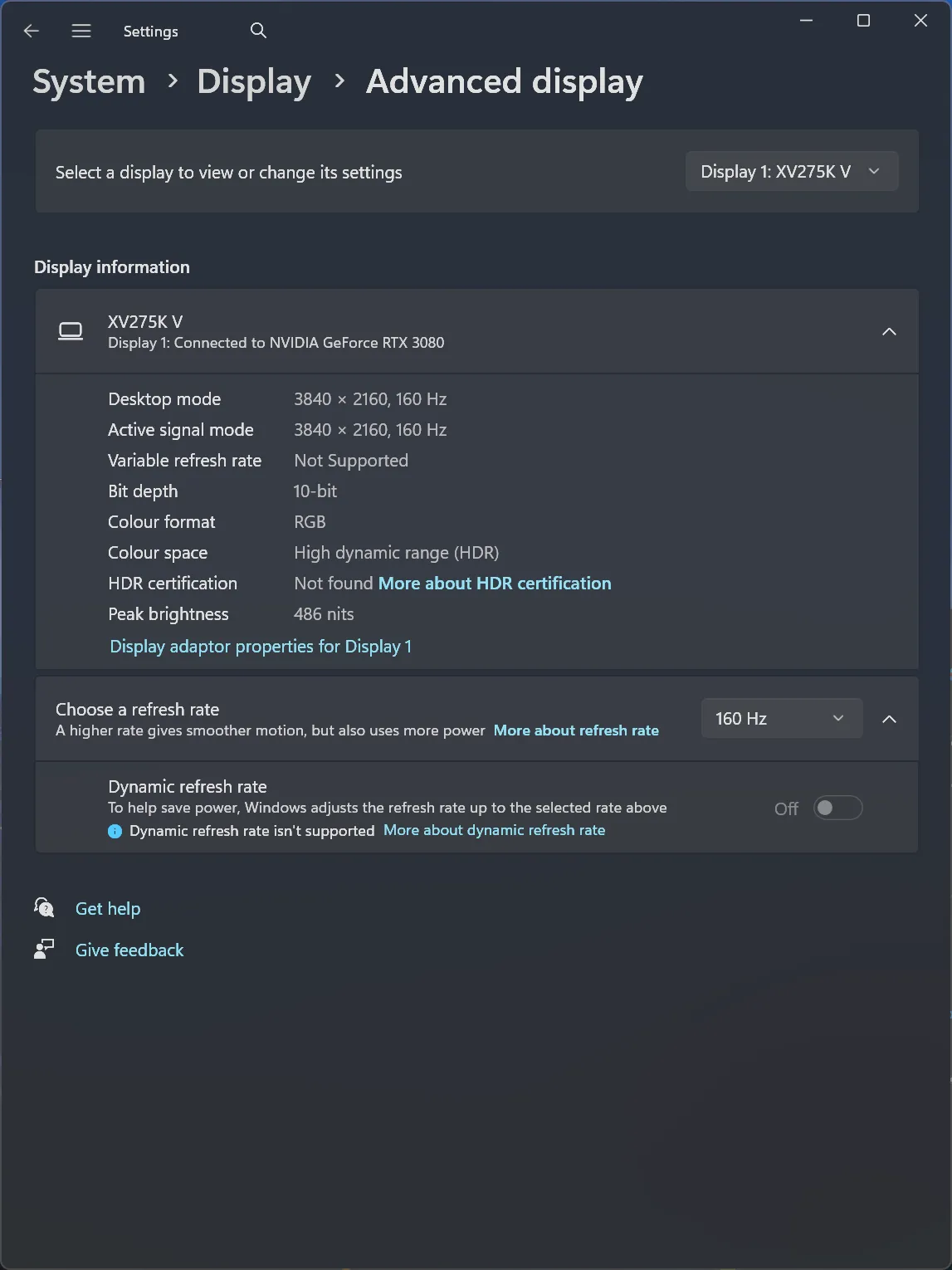
Task: Collapse the XV275K V display information section
Action: pyautogui.click(x=889, y=332)
